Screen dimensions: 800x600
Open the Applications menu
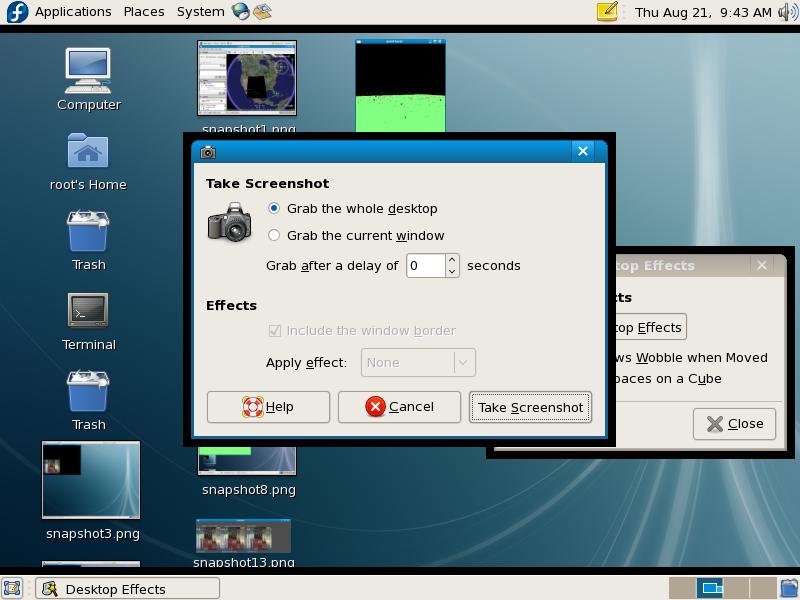[x=72, y=12]
